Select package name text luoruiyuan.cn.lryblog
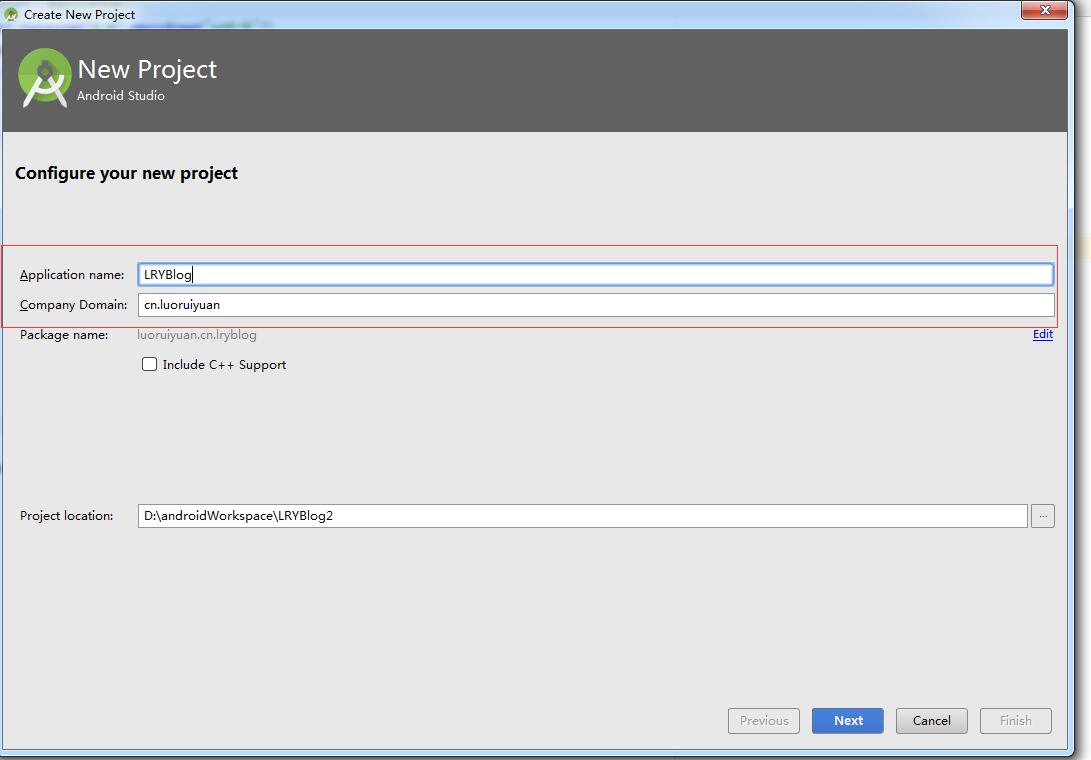This screenshot has width=1091, height=760. (x=197, y=335)
